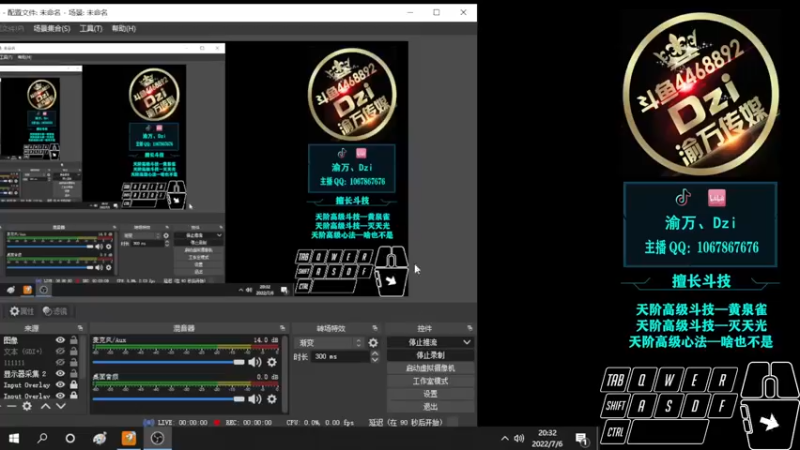The width and height of the screenshot is (800, 450).
Task: Hide the 图像 source with its eye
Action: [x=60, y=340]
